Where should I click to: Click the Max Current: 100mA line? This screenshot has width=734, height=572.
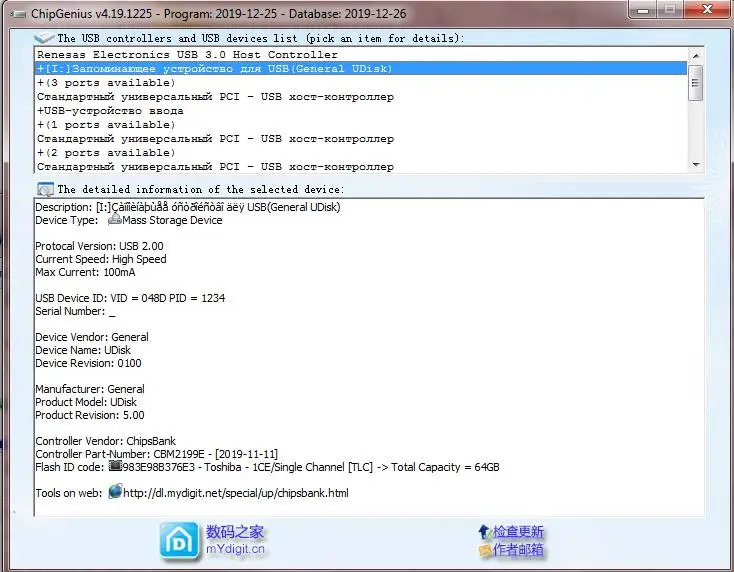[85, 272]
